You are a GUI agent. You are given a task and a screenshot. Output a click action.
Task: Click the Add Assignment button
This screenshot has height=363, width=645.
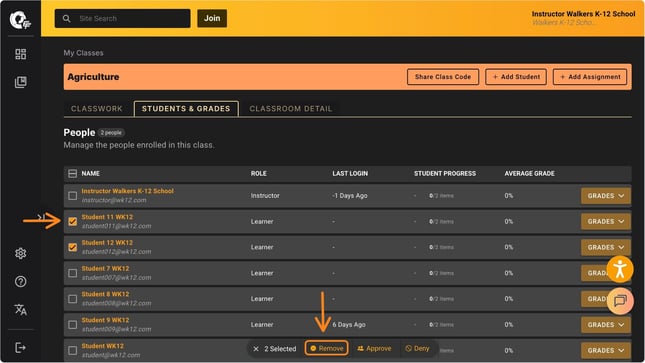(590, 77)
